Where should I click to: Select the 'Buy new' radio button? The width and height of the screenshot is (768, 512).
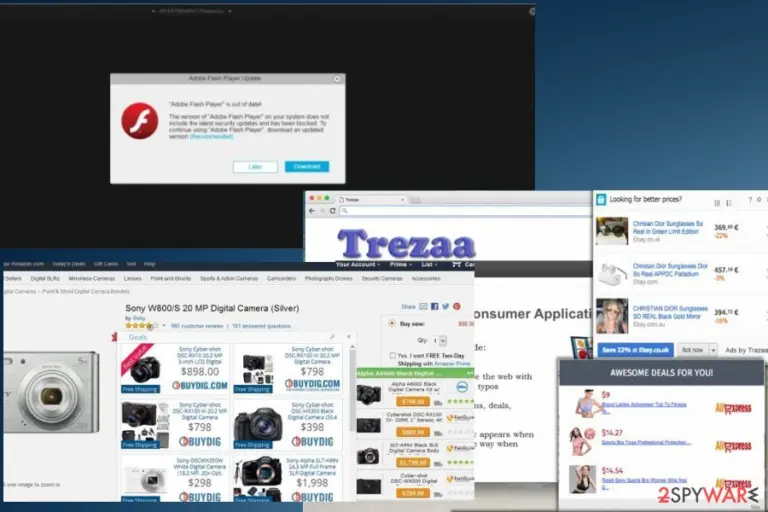click(392, 323)
